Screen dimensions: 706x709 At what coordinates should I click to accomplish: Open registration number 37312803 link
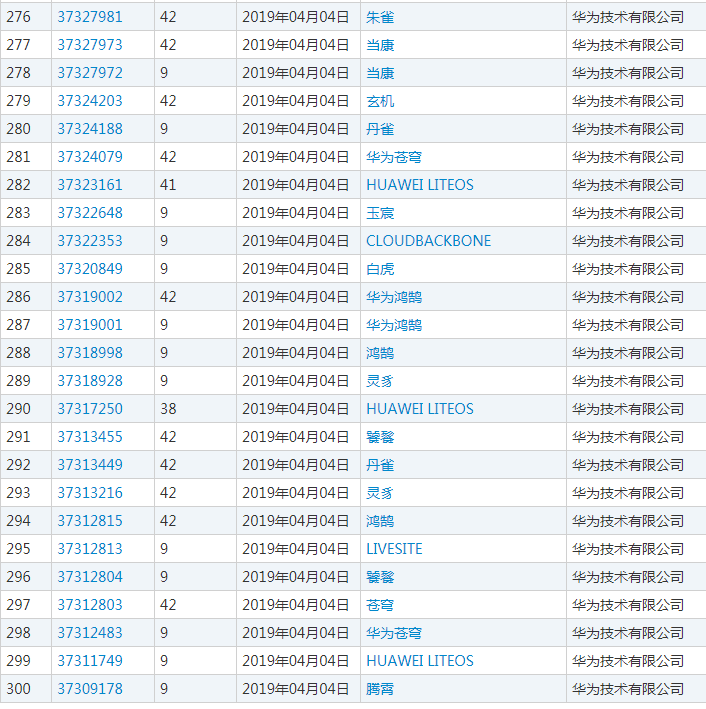tap(90, 605)
